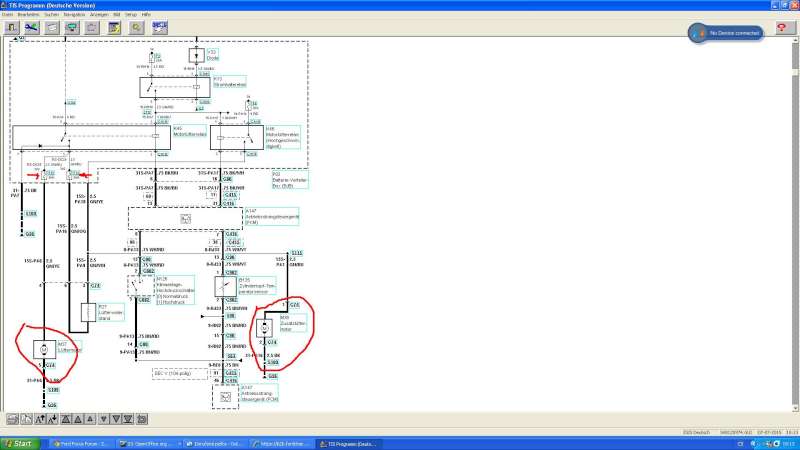Select the TIS Programm taskbar button
Image resolution: width=800 pixels, height=450 pixels.
[352, 443]
